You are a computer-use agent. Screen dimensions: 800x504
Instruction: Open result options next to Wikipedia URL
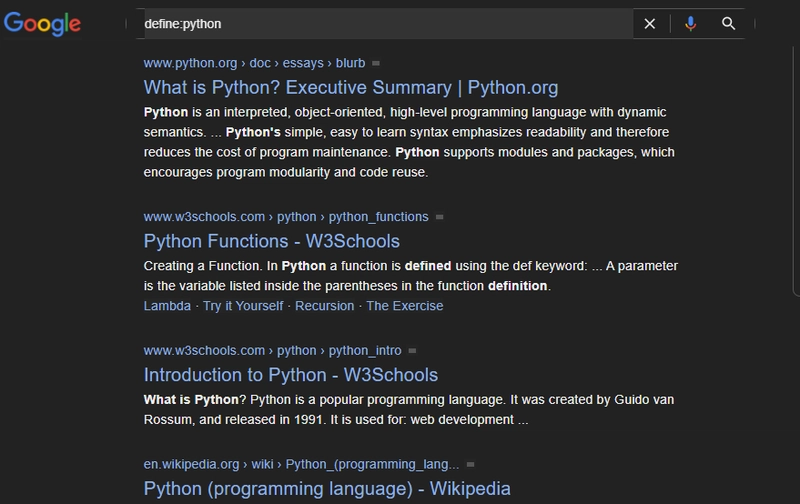pyautogui.click(x=470, y=465)
